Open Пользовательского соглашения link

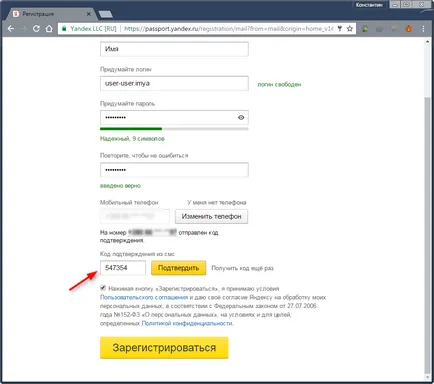click(144, 297)
